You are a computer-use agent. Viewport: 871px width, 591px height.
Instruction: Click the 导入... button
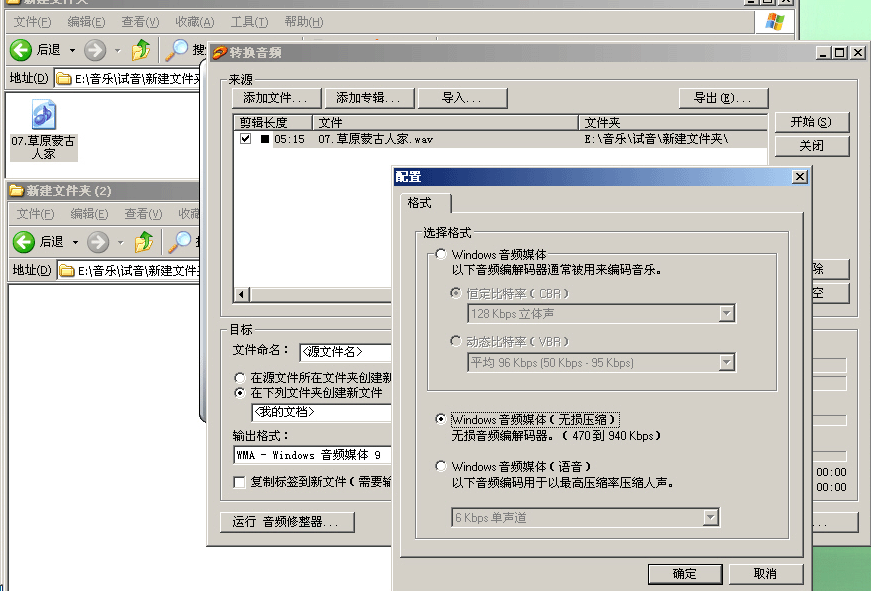pos(462,98)
